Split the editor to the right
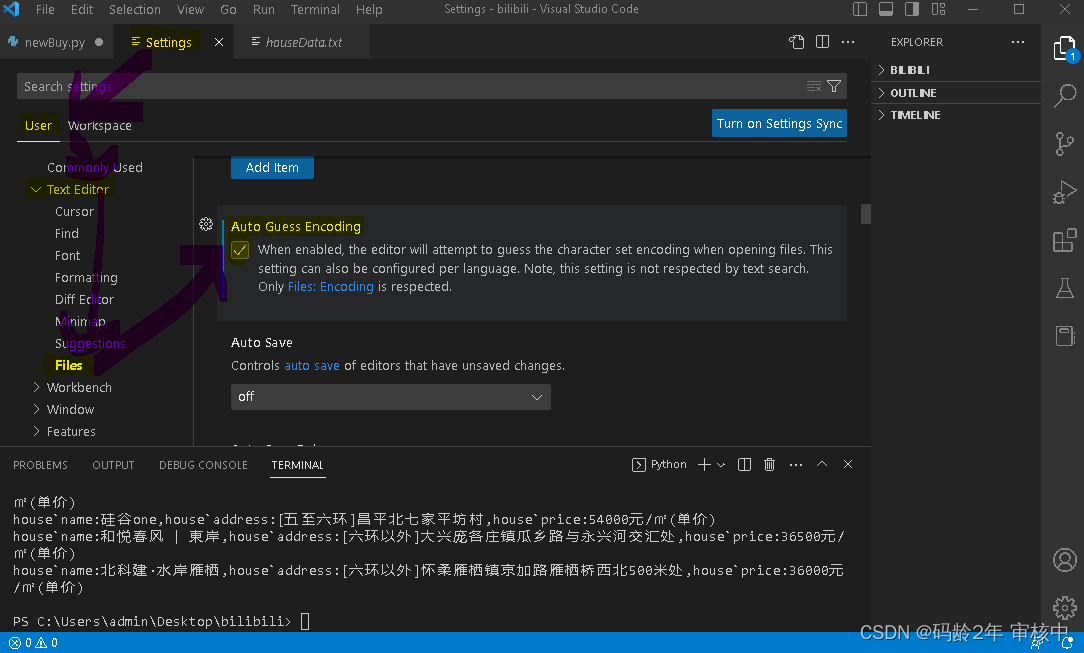The width and height of the screenshot is (1084, 653). tap(823, 42)
